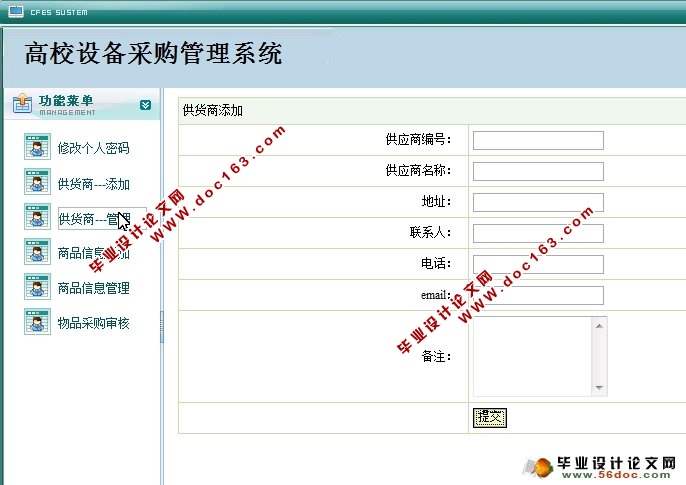686x485 pixels.
Task: Open the 商品信息管理 menu item
Action: click(94, 288)
